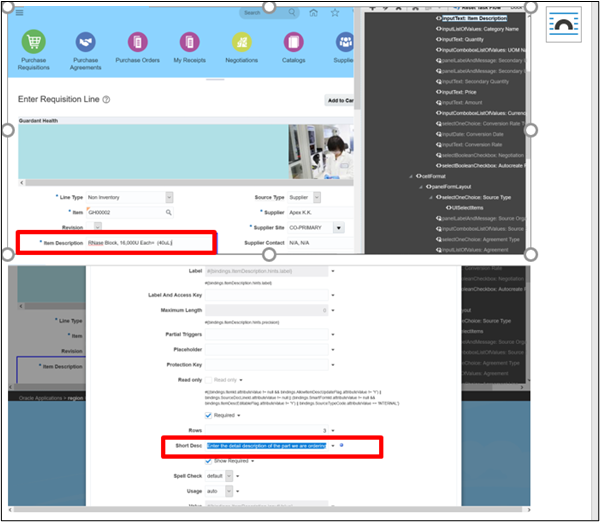This screenshot has width=600, height=522.
Task: Toggle the Required checkbox
Action: (x=208, y=415)
